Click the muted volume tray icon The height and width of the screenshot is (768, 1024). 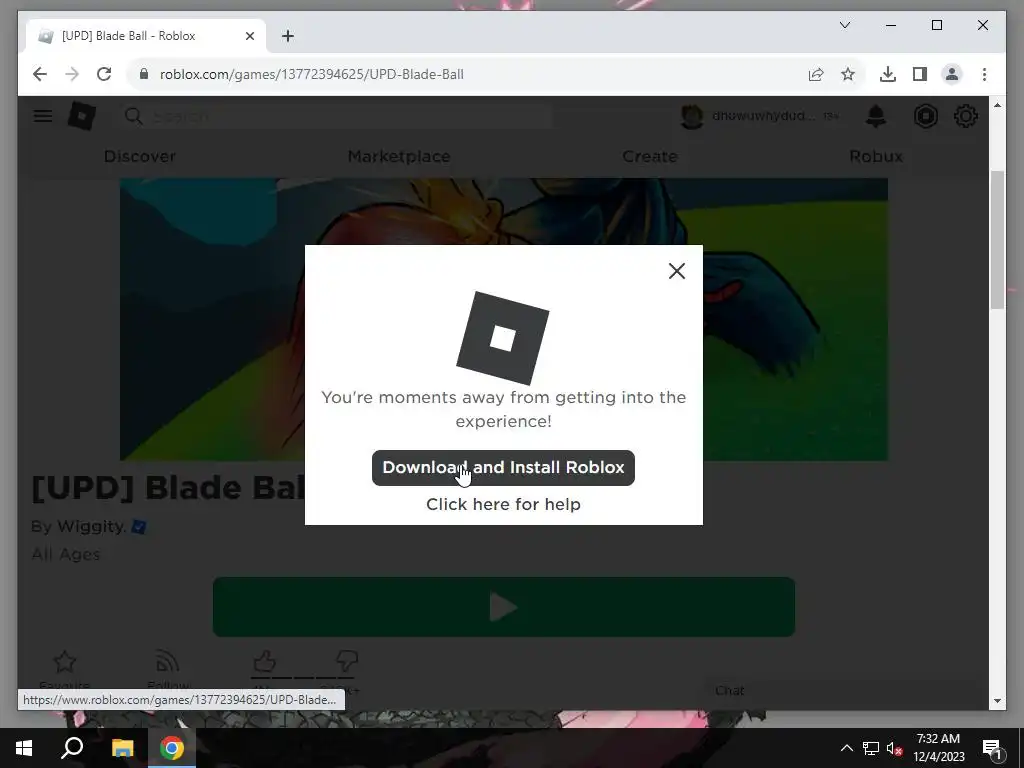(894, 748)
